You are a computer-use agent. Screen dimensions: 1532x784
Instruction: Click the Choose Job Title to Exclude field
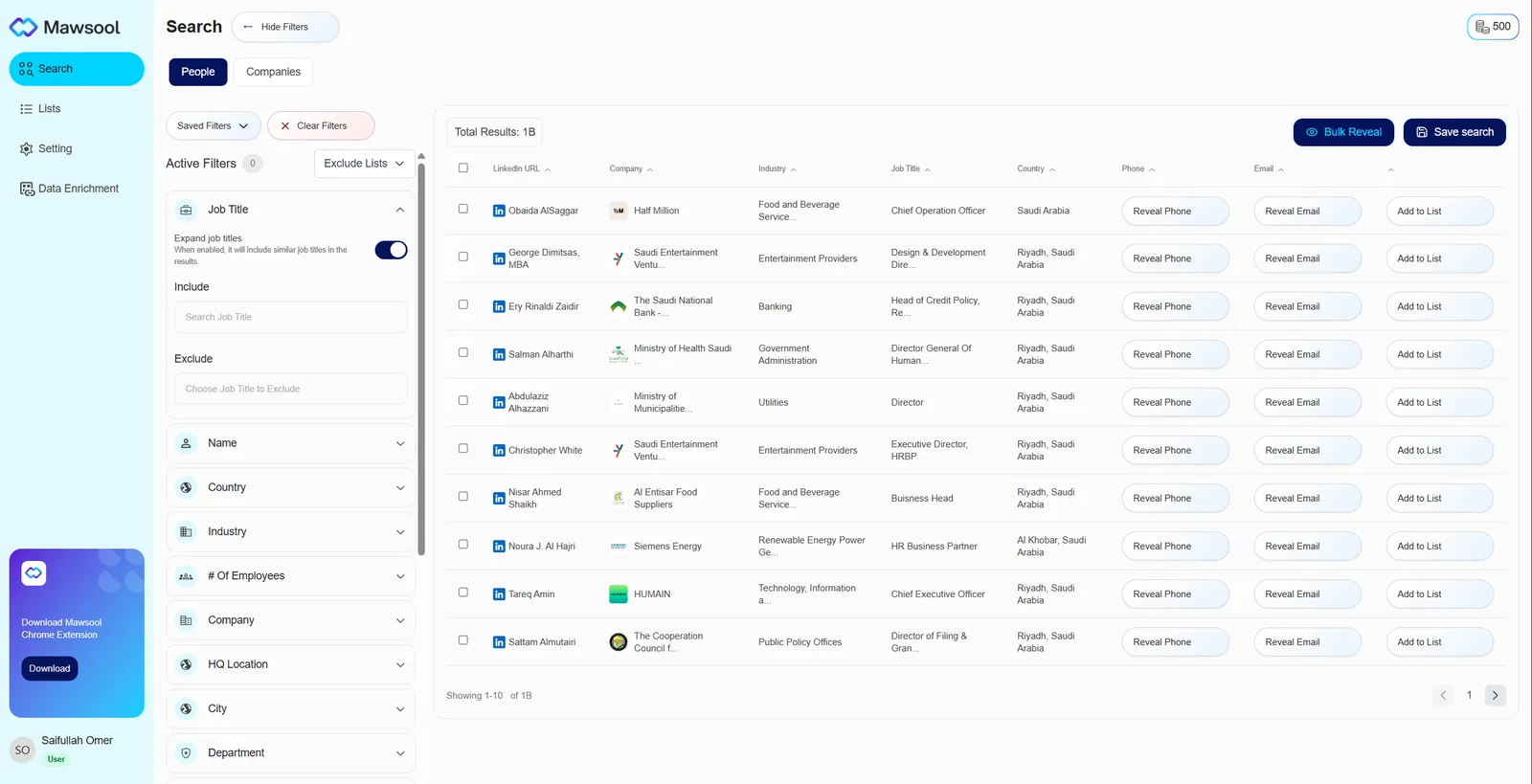(x=291, y=389)
